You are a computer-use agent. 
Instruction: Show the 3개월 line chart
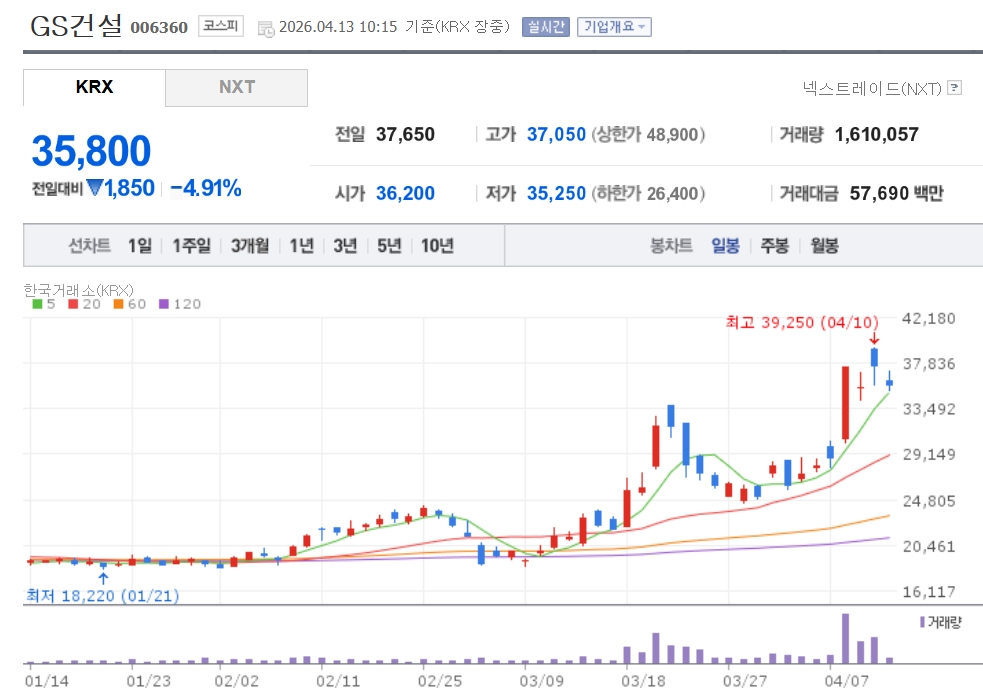click(x=249, y=246)
